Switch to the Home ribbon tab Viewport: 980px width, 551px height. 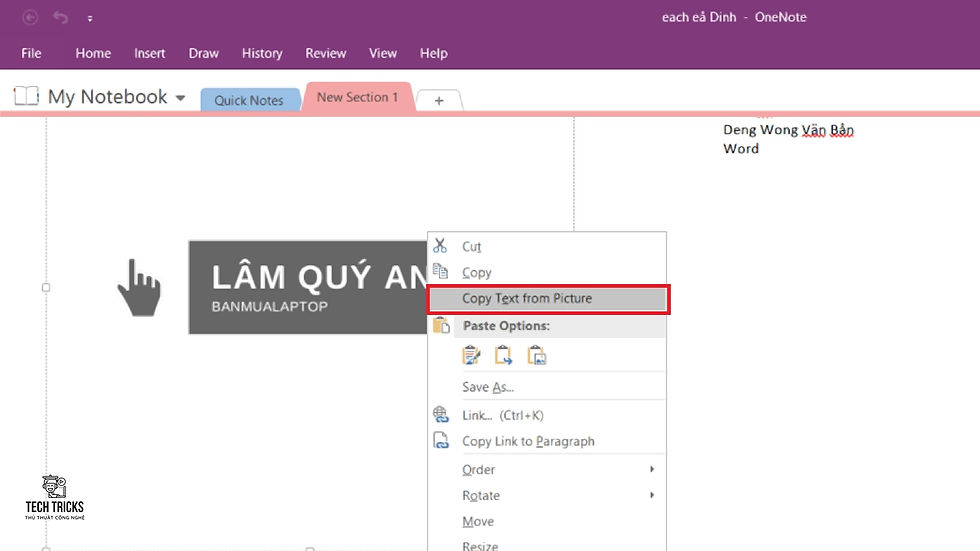[93, 53]
